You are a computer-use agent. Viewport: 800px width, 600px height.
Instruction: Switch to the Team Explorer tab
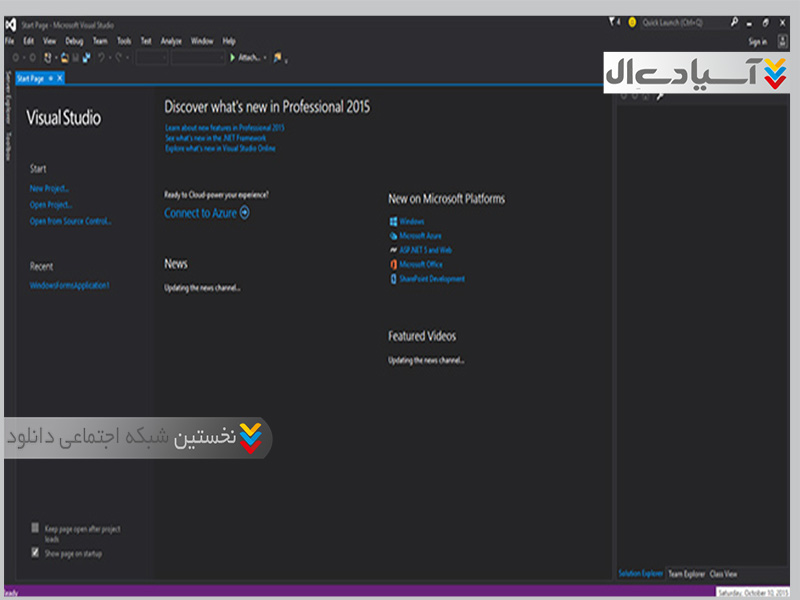click(x=686, y=574)
